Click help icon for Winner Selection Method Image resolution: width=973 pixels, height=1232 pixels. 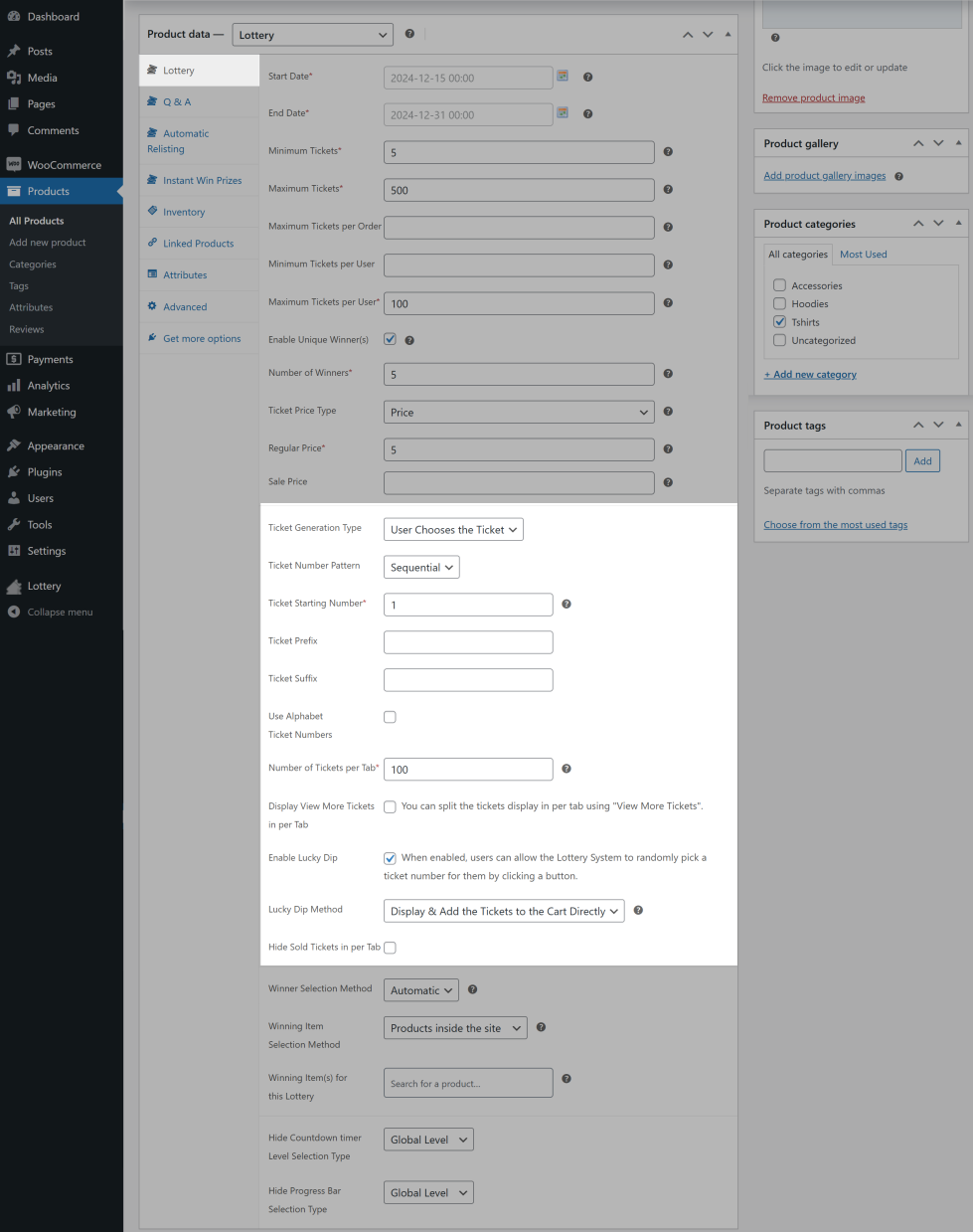point(472,989)
